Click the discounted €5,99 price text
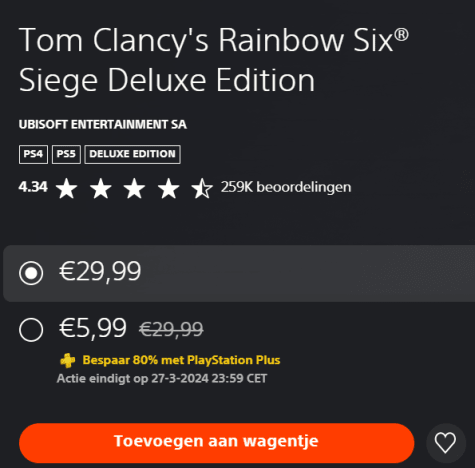 coord(93,328)
